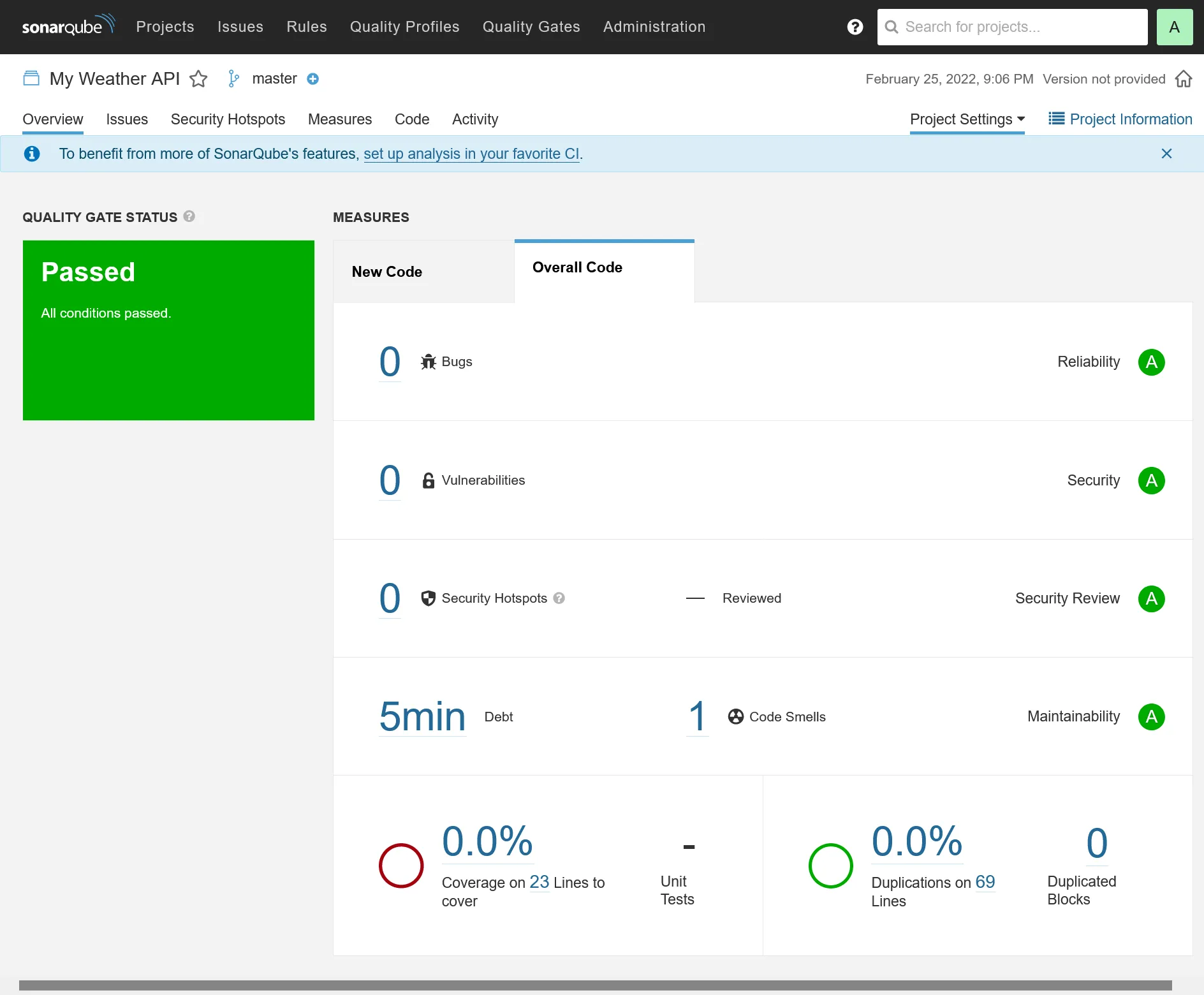
Task: Dismiss the CI setup notification banner
Action: (x=1167, y=153)
